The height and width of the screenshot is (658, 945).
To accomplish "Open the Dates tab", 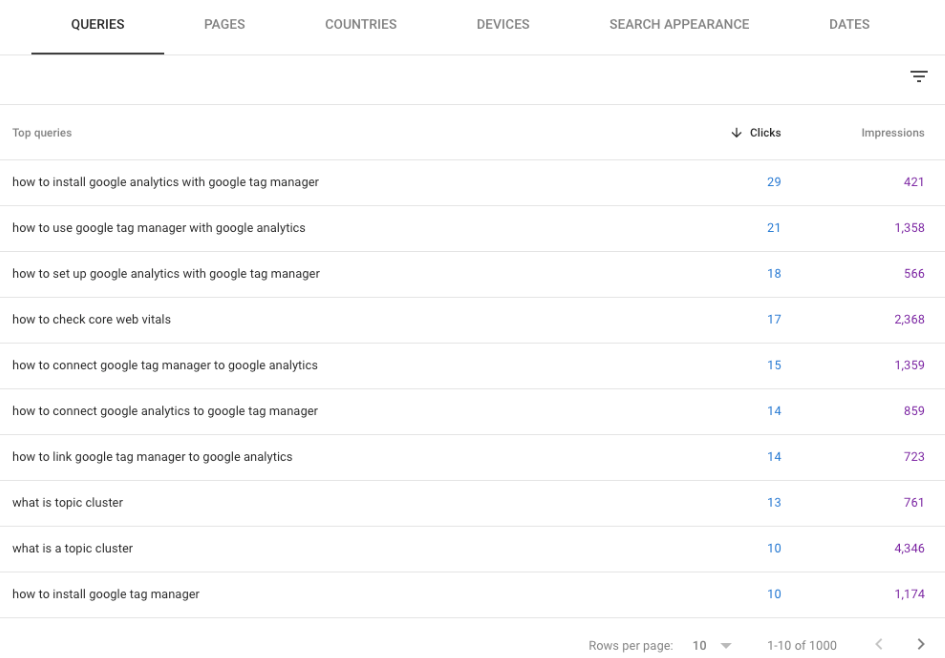I will click(x=849, y=25).
